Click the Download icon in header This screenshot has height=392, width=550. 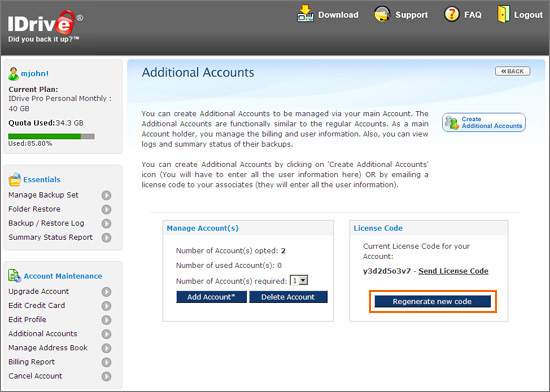pyautogui.click(x=306, y=14)
